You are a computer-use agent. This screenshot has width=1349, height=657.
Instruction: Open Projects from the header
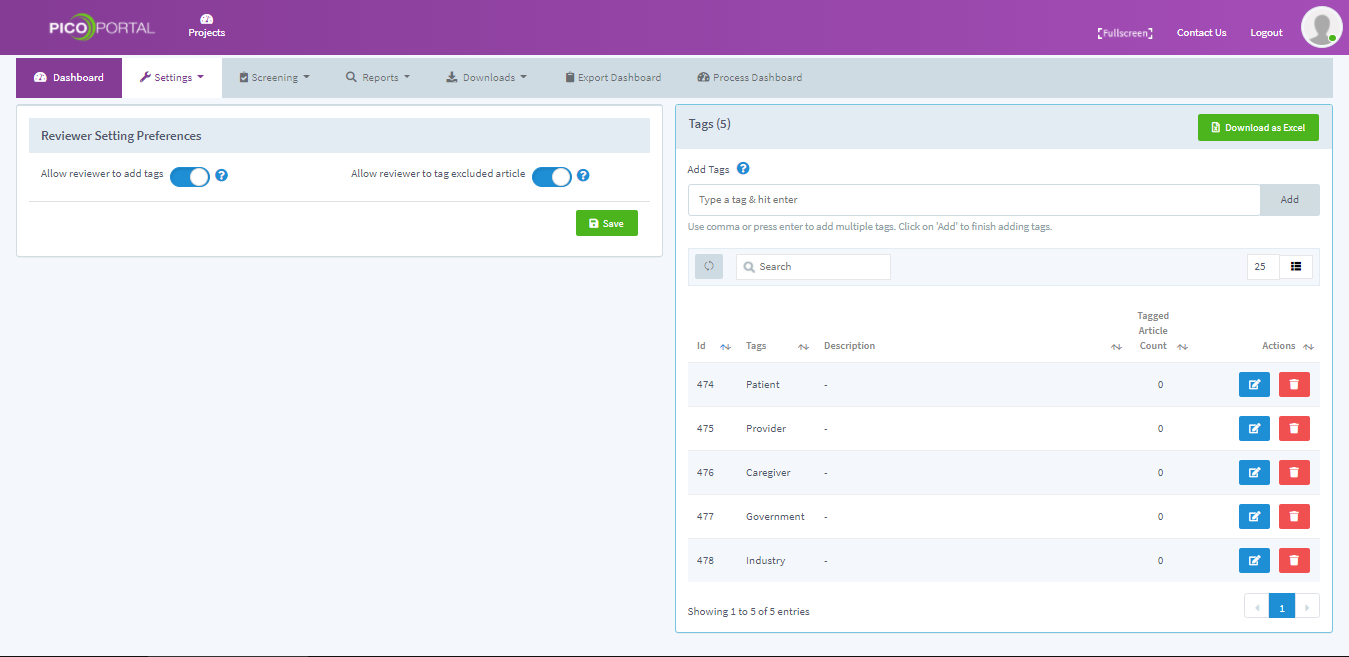(207, 26)
